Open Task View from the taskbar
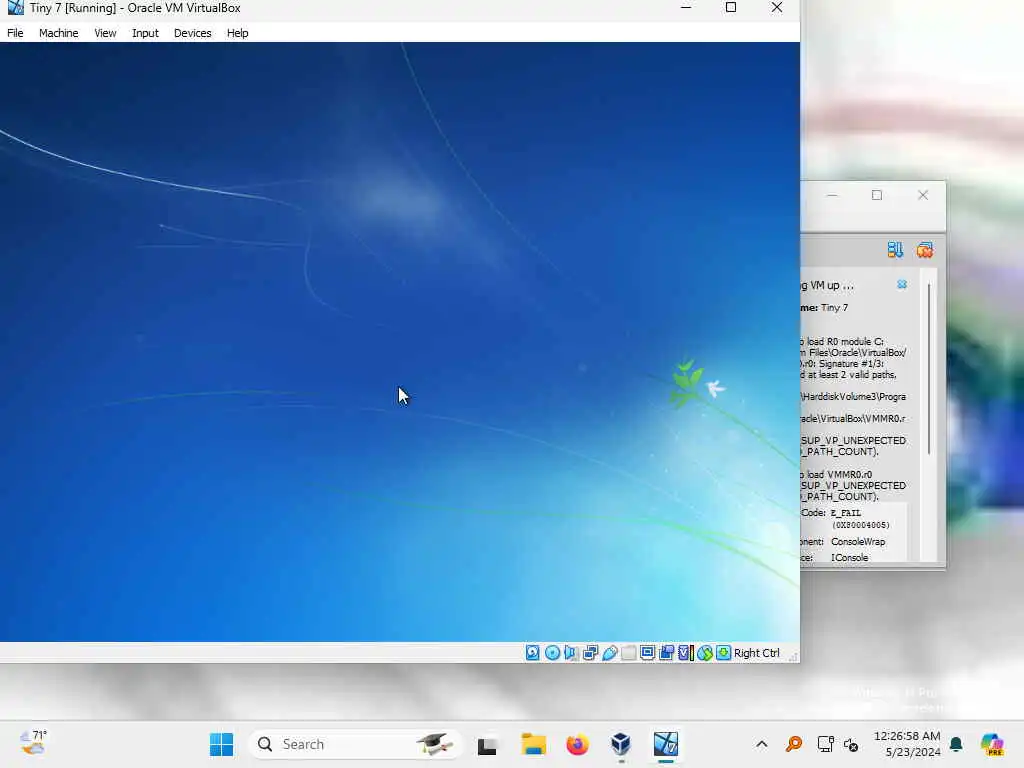Screen dimensions: 1024x768 click(487, 744)
